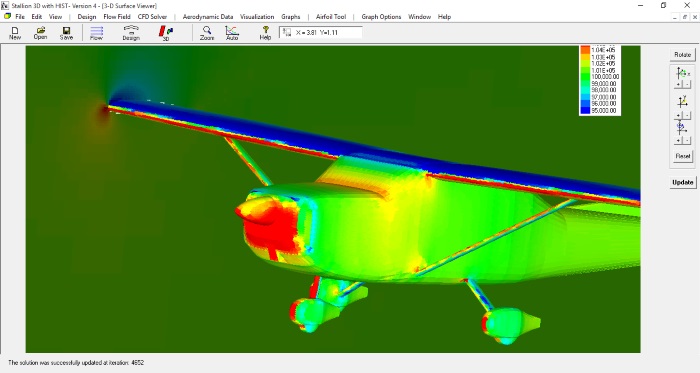Click the orange 1.04E+05 legend swatch
Image resolution: width=700 pixels, height=373 pixels.
[x=585, y=50]
